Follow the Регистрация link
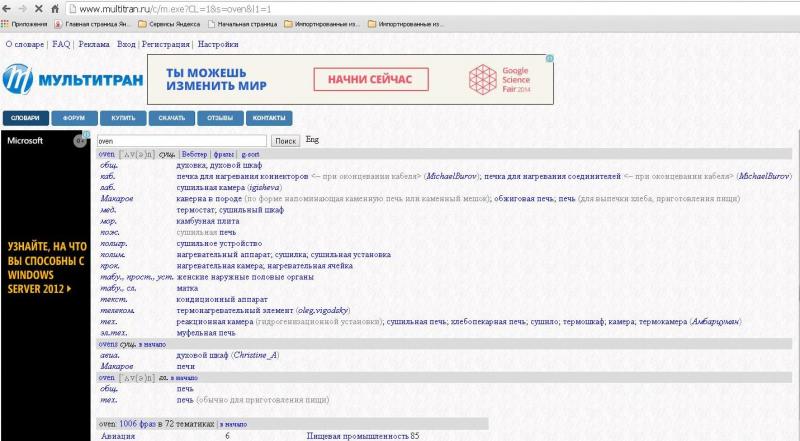Image resolution: width=800 pixels, height=441 pixels. tap(166, 45)
